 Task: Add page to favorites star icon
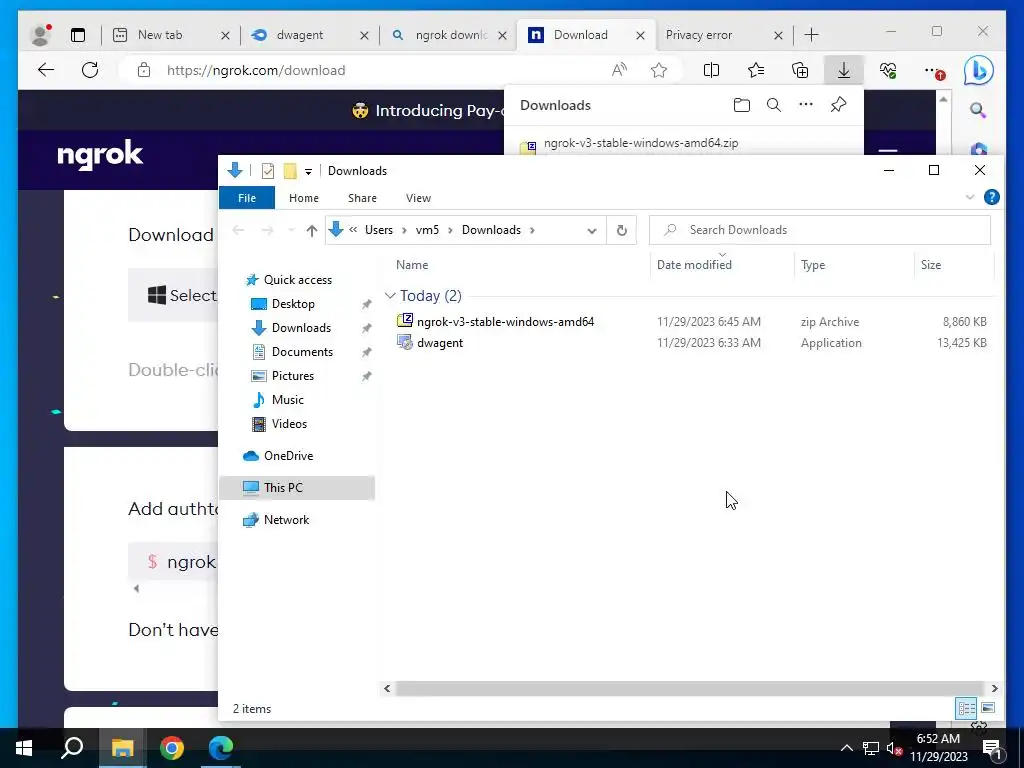658,71
